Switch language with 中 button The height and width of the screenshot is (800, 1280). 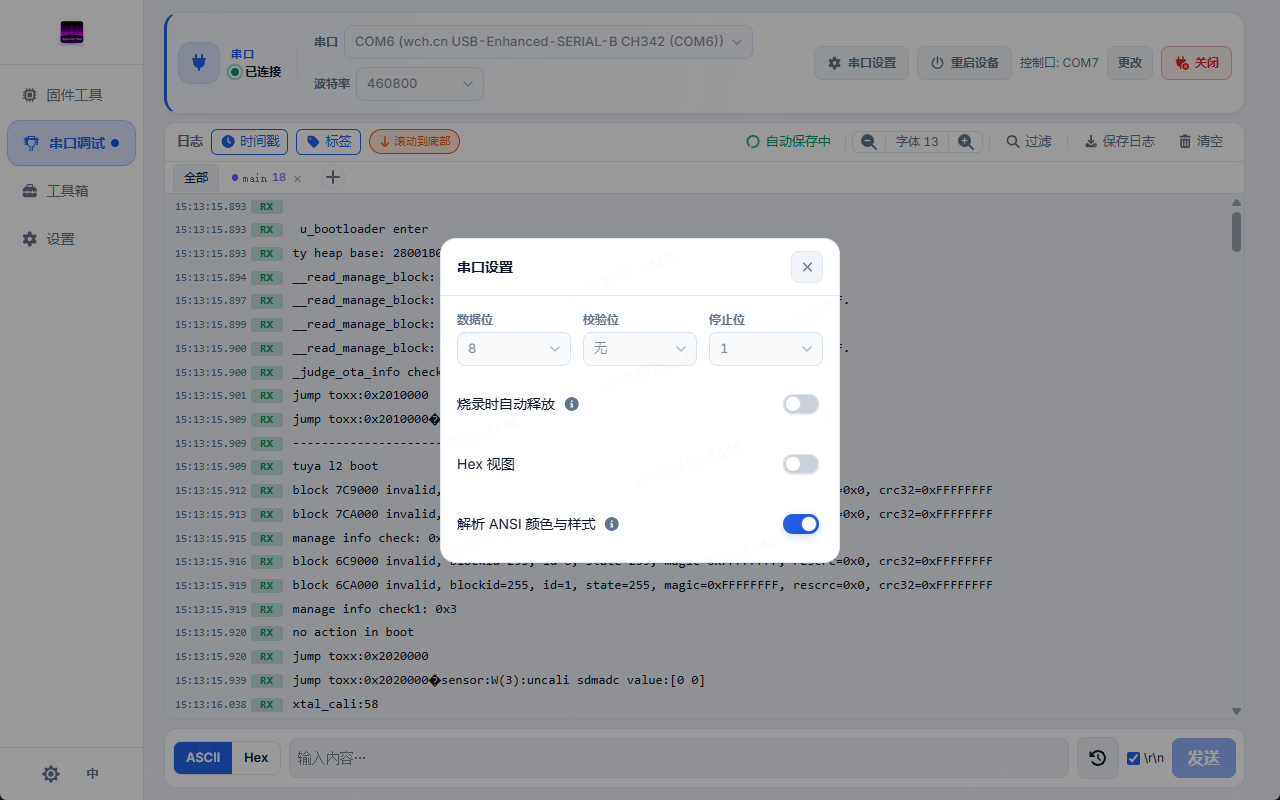click(x=93, y=774)
